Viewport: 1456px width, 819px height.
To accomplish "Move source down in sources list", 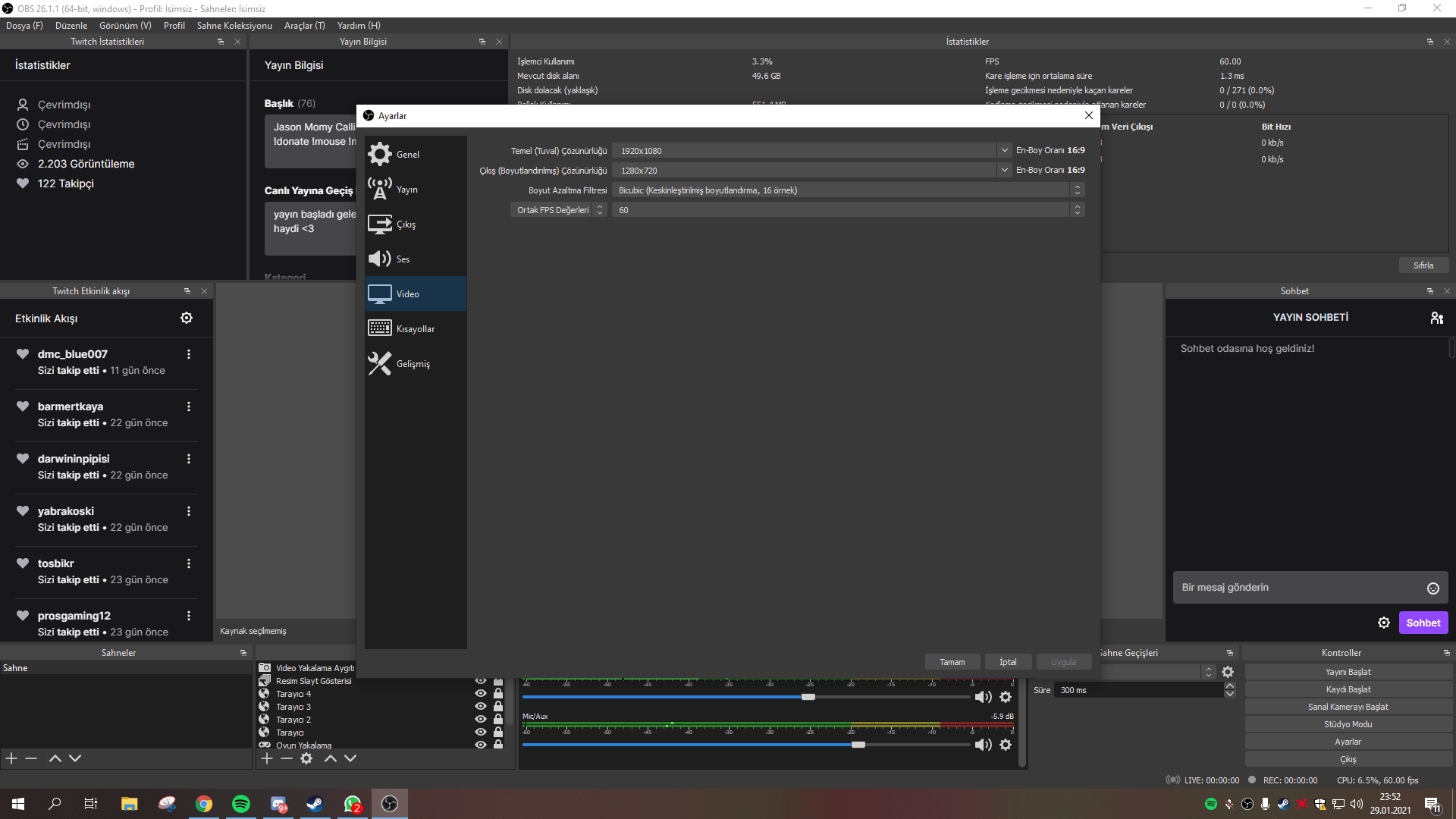I will point(350,758).
